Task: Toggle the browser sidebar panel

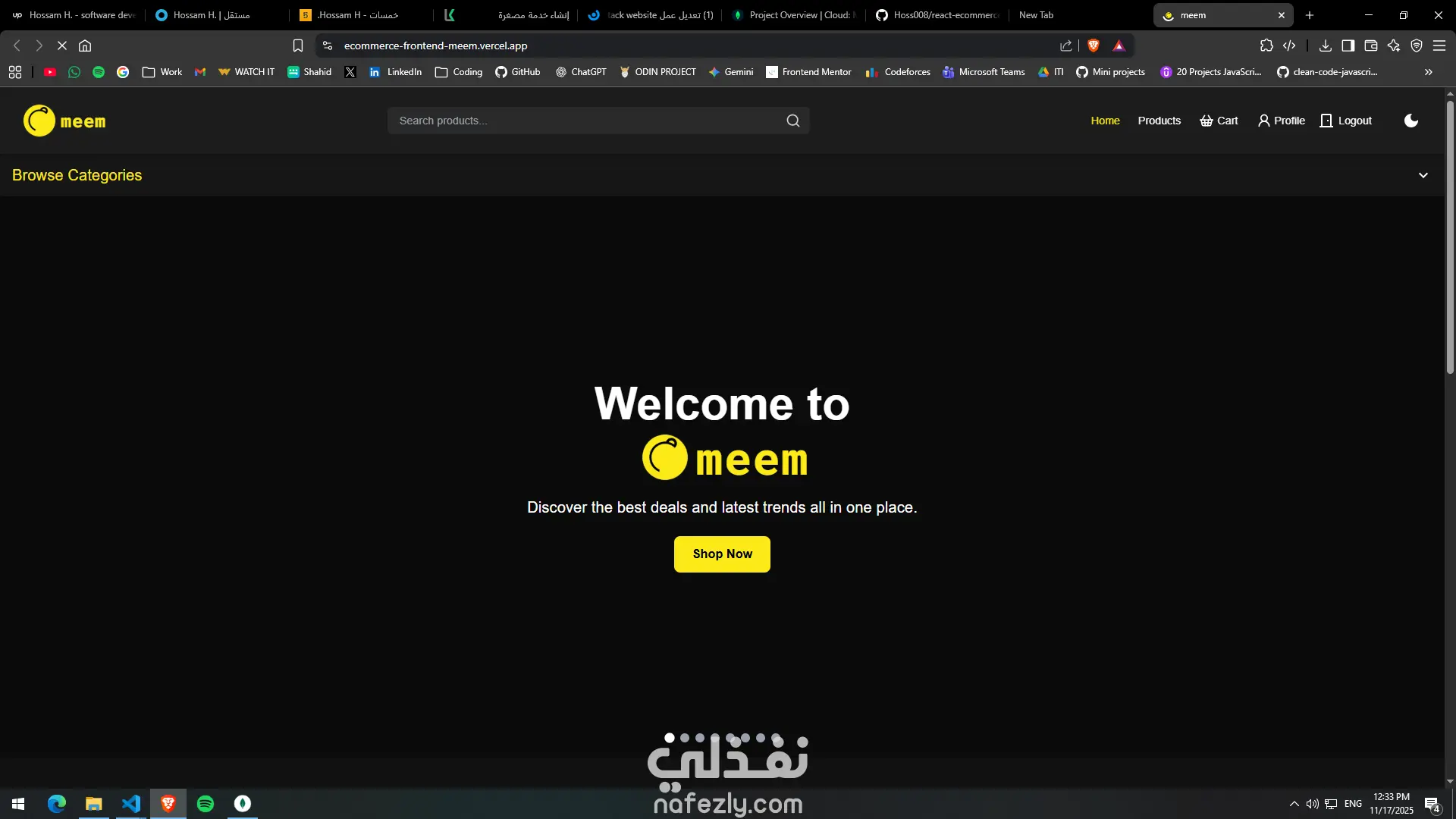Action: click(1348, 45)
